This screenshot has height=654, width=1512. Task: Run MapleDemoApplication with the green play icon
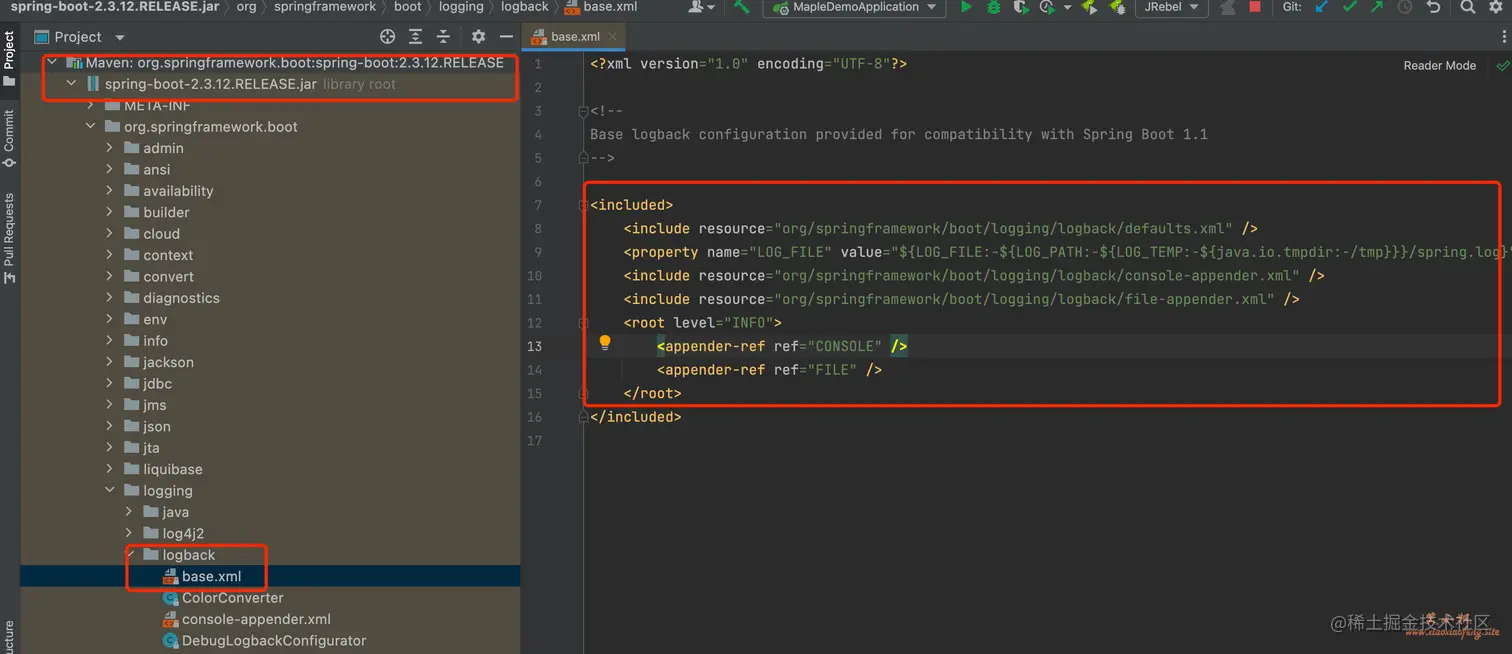coord(965,7)
